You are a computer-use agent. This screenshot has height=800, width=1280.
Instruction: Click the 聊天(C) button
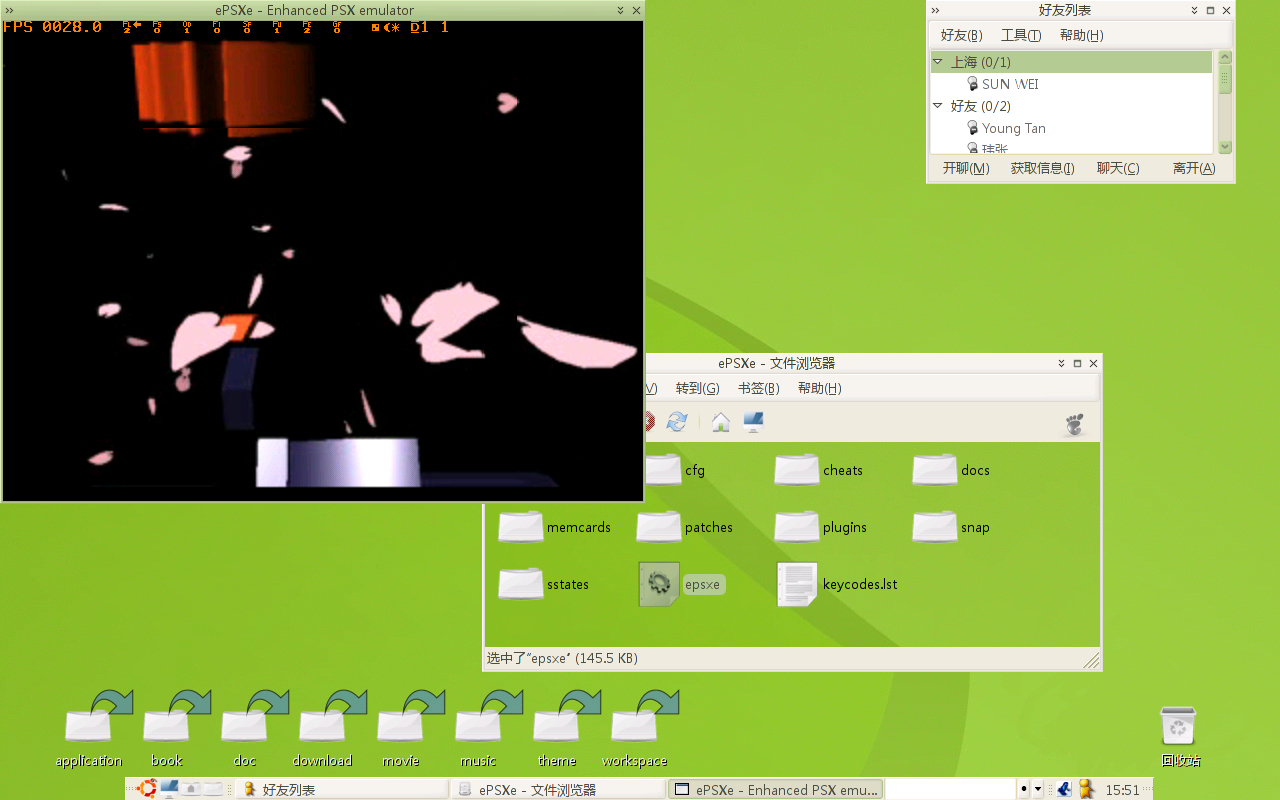[x=1118, y=168]
